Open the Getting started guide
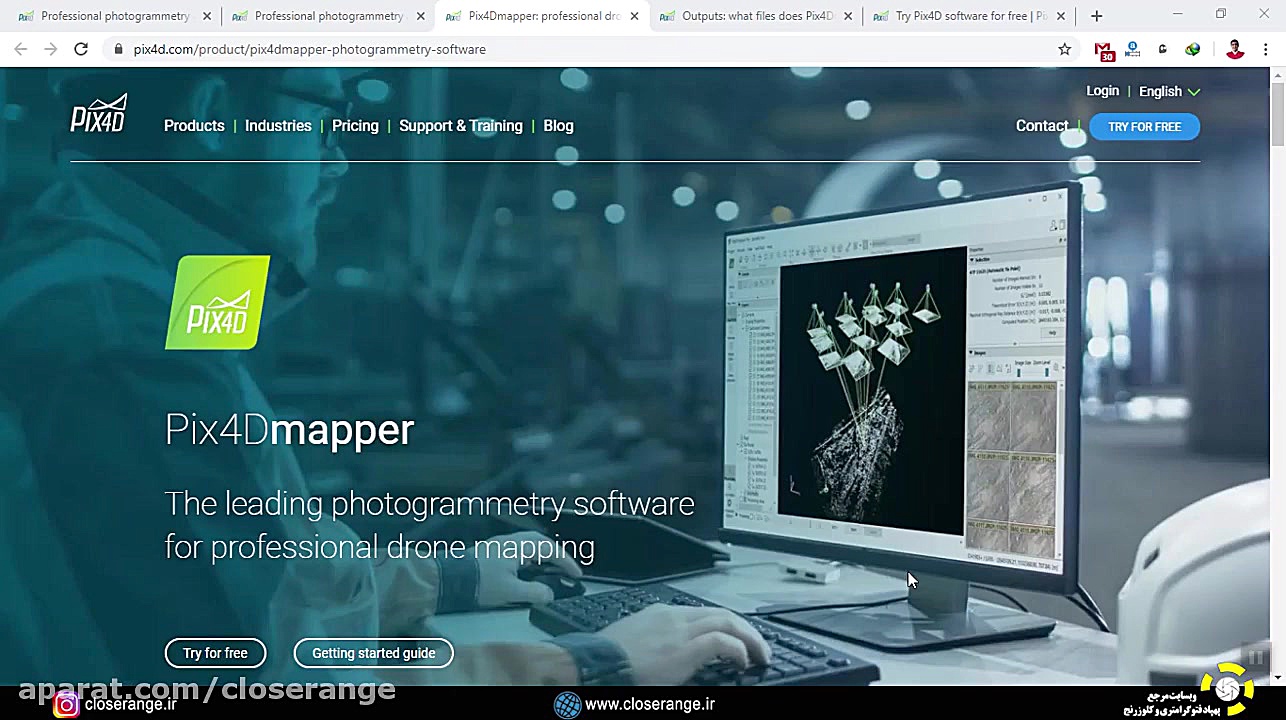 point(373,653)
